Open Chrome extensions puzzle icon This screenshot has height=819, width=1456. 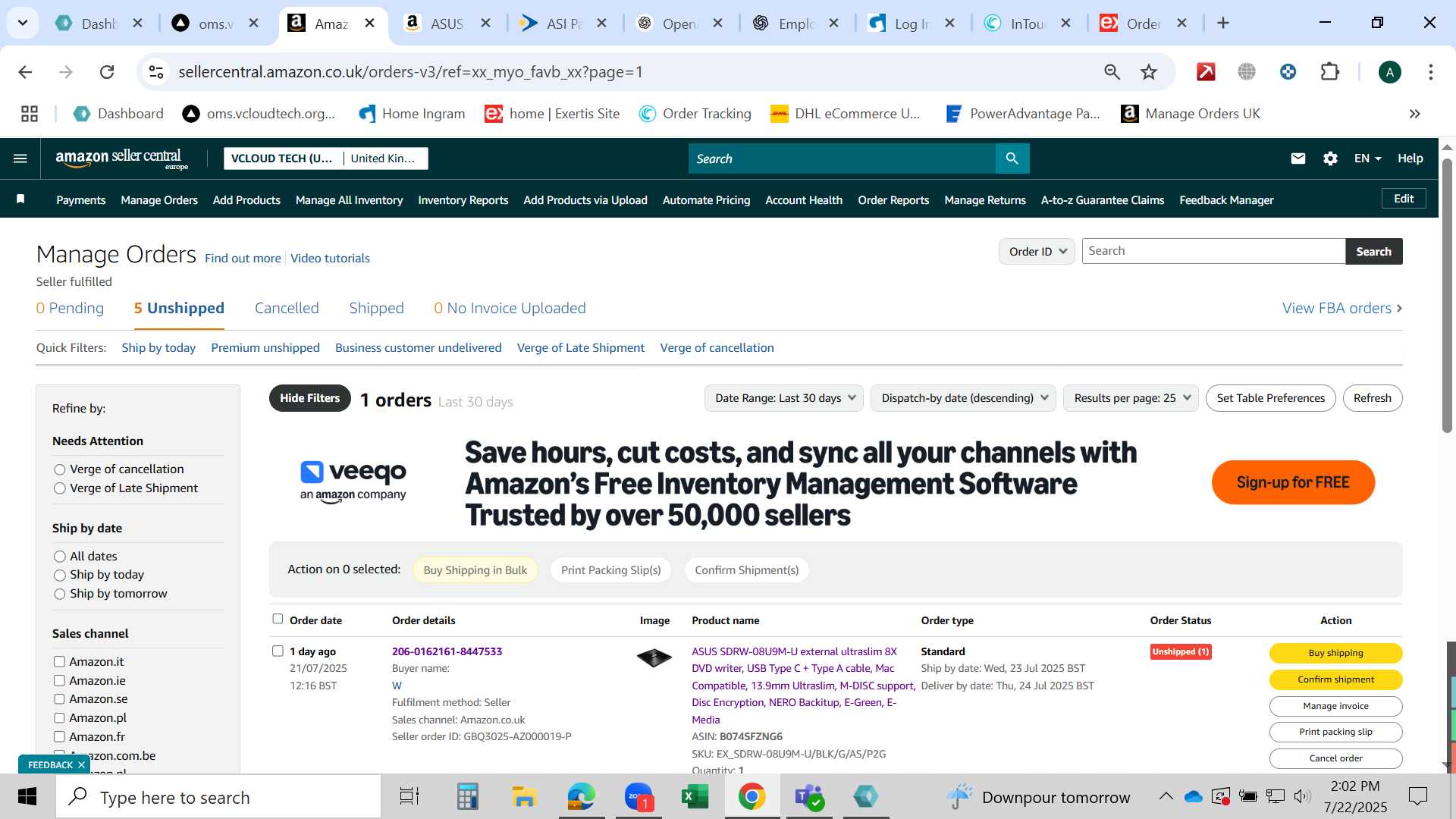[x=1330, y=72]
